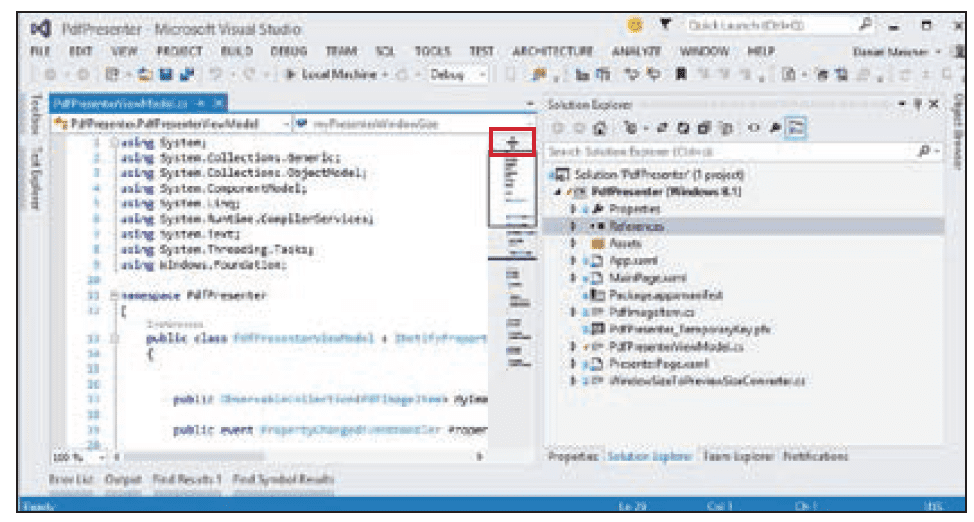This screenshot has height=522, width=974.
Task: Click the Save All toolbar icon
Action: (x=187, y=75)
